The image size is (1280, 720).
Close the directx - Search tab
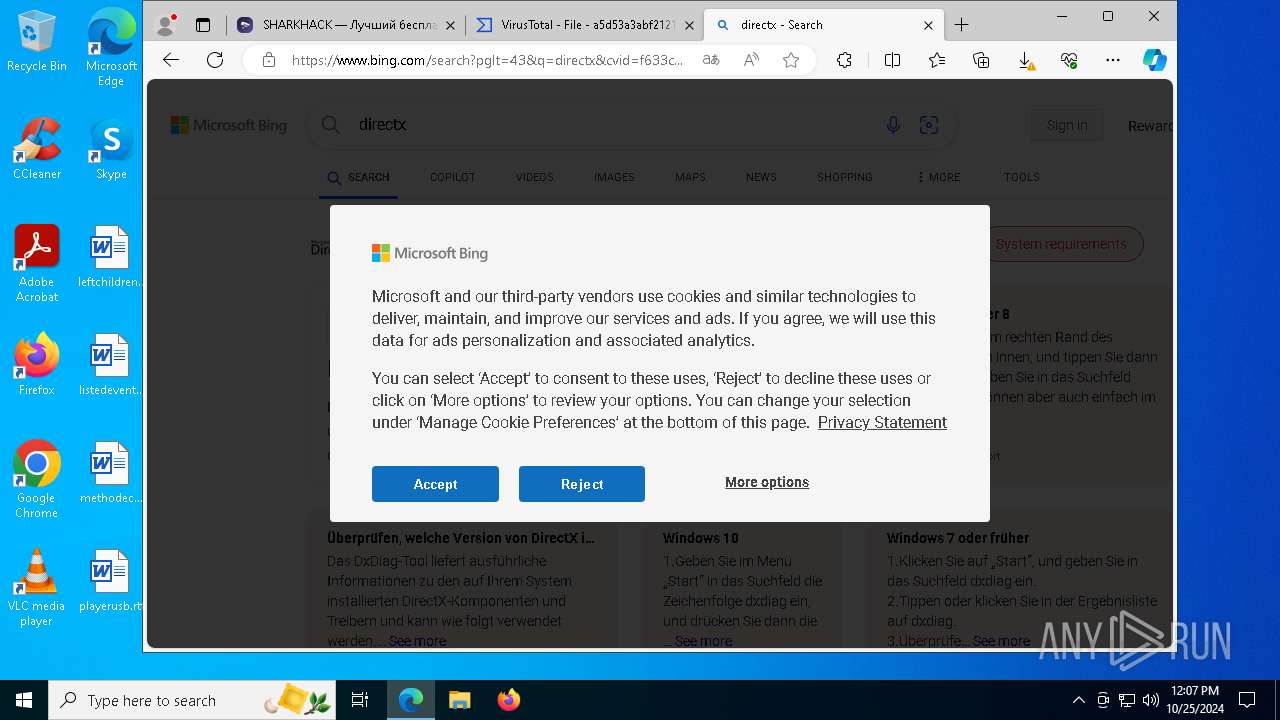pyautogui.click(x=929, y=25)
